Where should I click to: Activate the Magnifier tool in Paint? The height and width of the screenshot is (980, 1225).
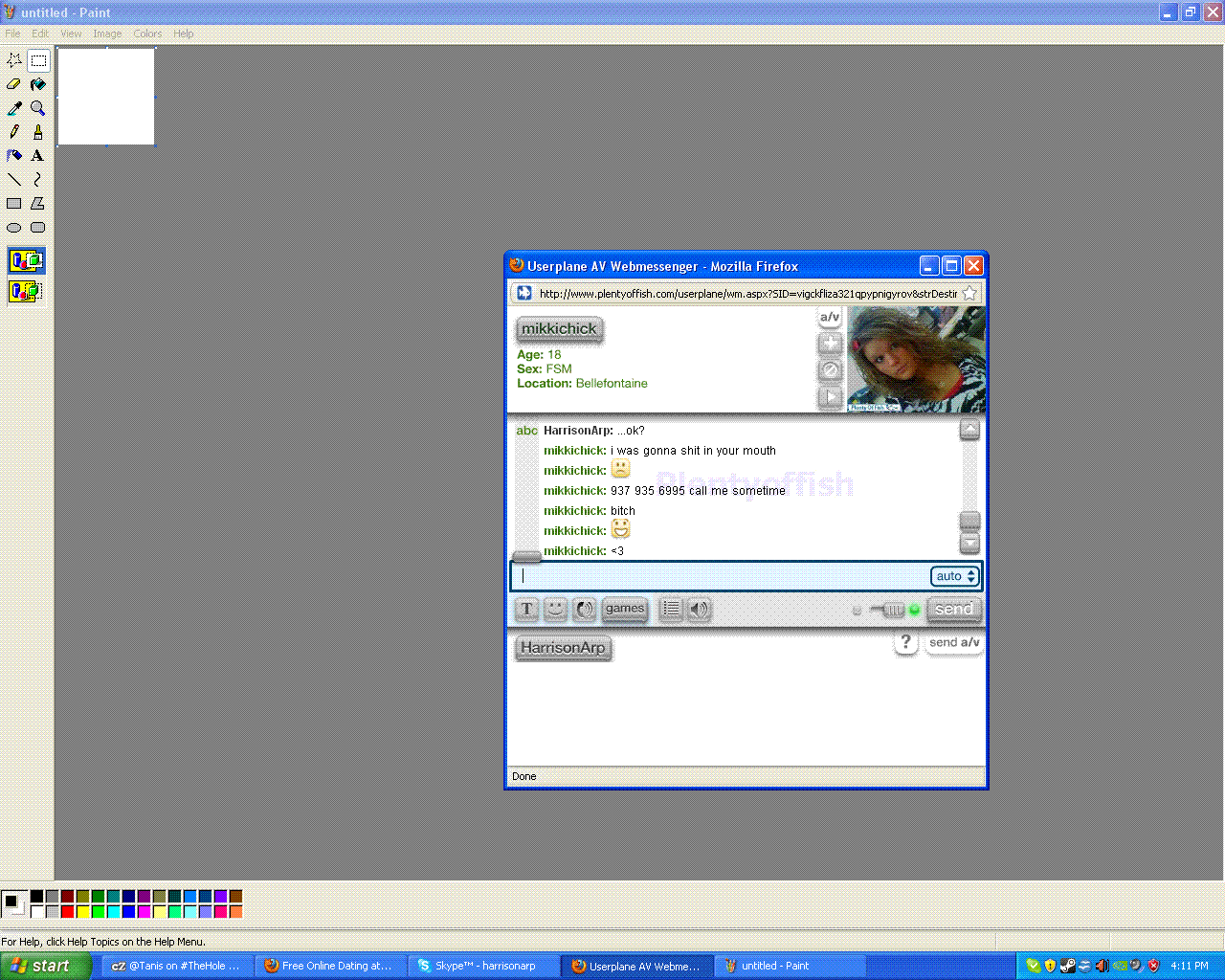38,108
